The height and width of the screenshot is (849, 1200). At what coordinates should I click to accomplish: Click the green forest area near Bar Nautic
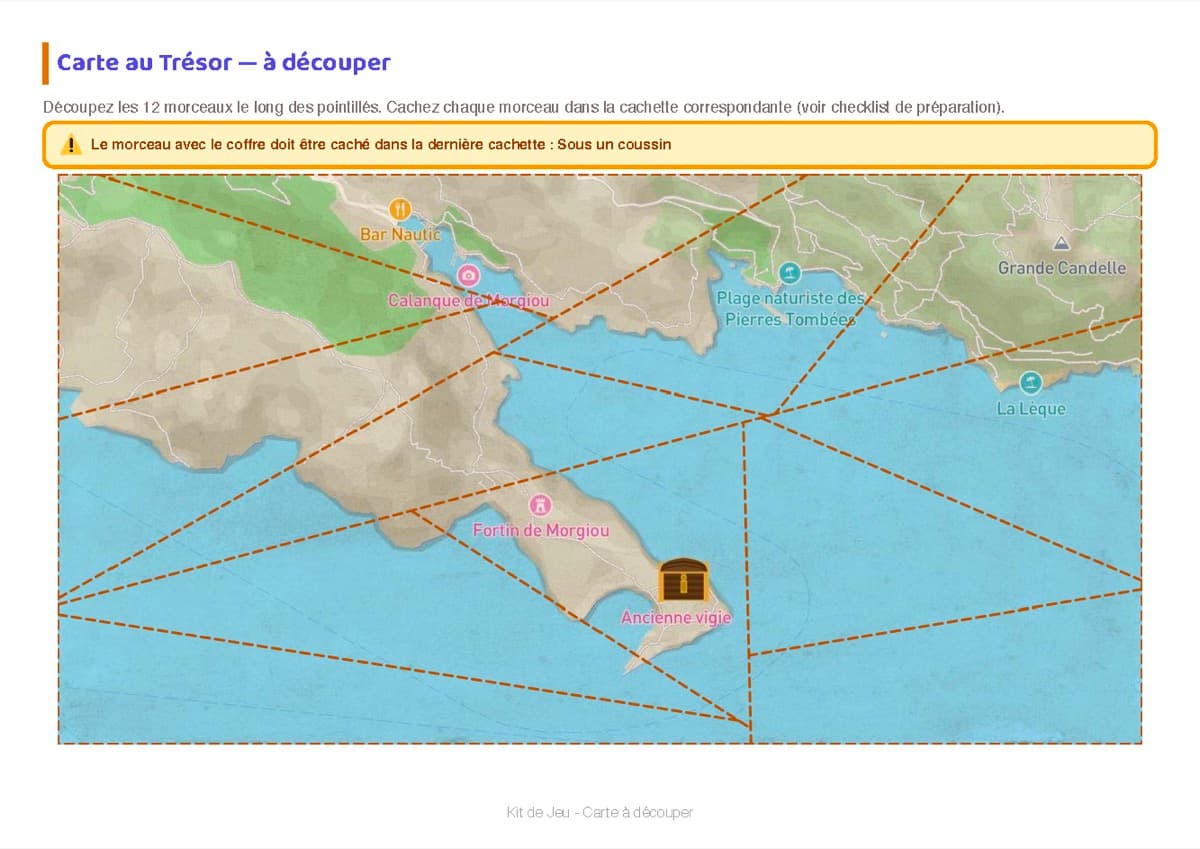pyautogui.click(x=300, y=260)
